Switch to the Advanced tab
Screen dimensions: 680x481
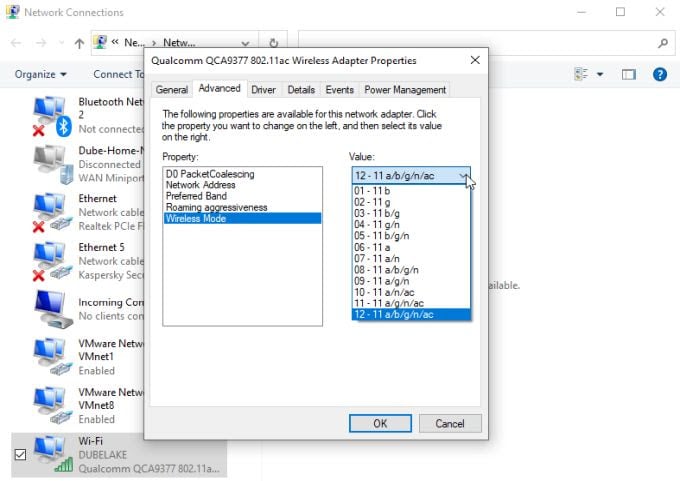pos(219,88)
